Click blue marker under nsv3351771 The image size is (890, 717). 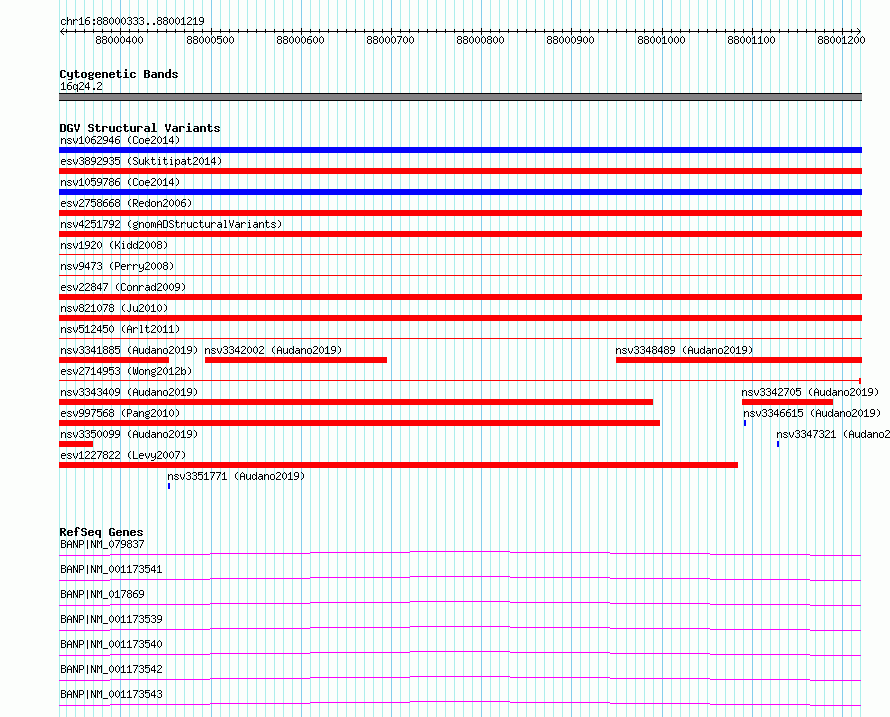pos(169,486)
